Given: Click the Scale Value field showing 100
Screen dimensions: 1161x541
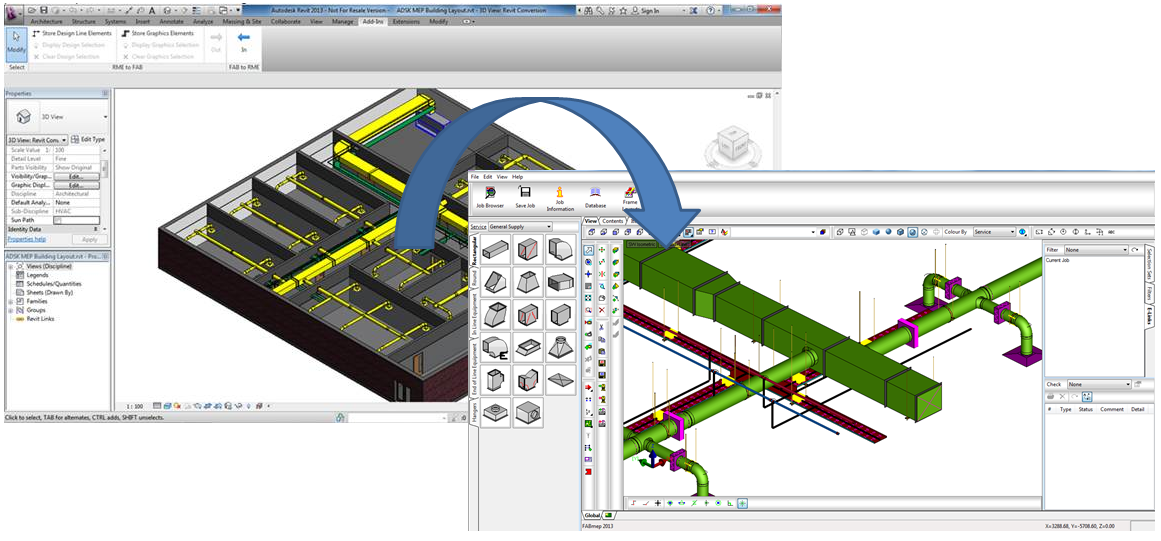Looking at the screenshot, I should 76,150.
